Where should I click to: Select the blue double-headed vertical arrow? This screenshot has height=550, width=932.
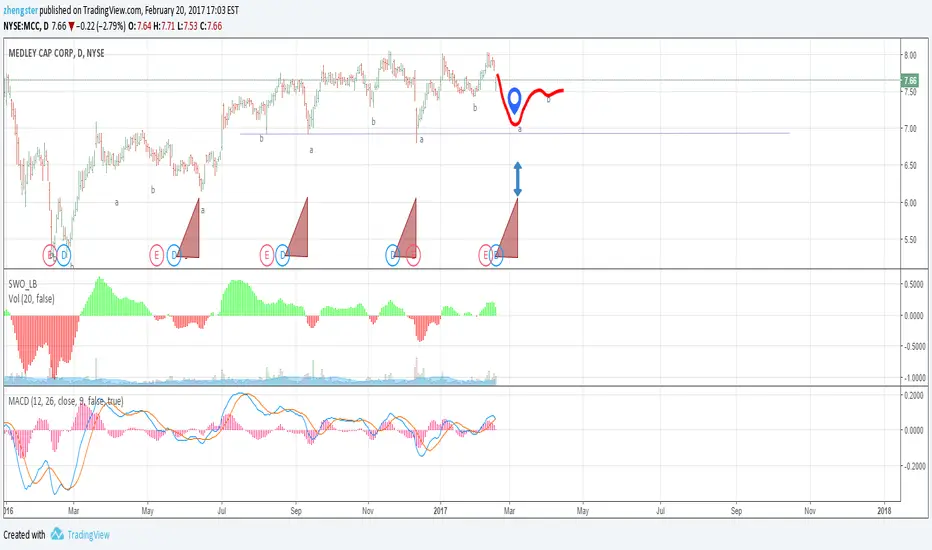518,179
